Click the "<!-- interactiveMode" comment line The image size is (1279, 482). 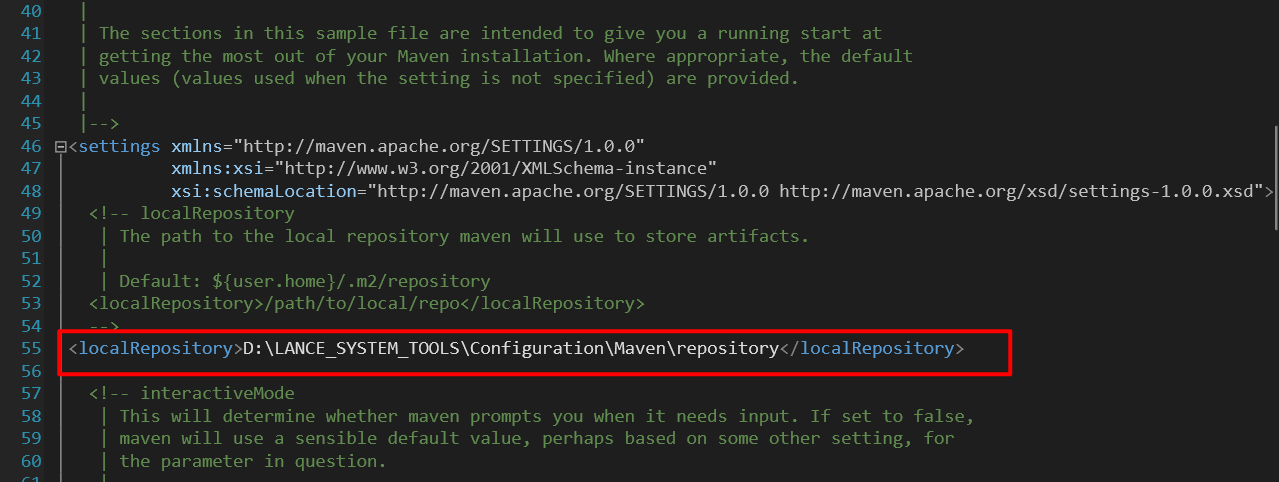[192, 393]
